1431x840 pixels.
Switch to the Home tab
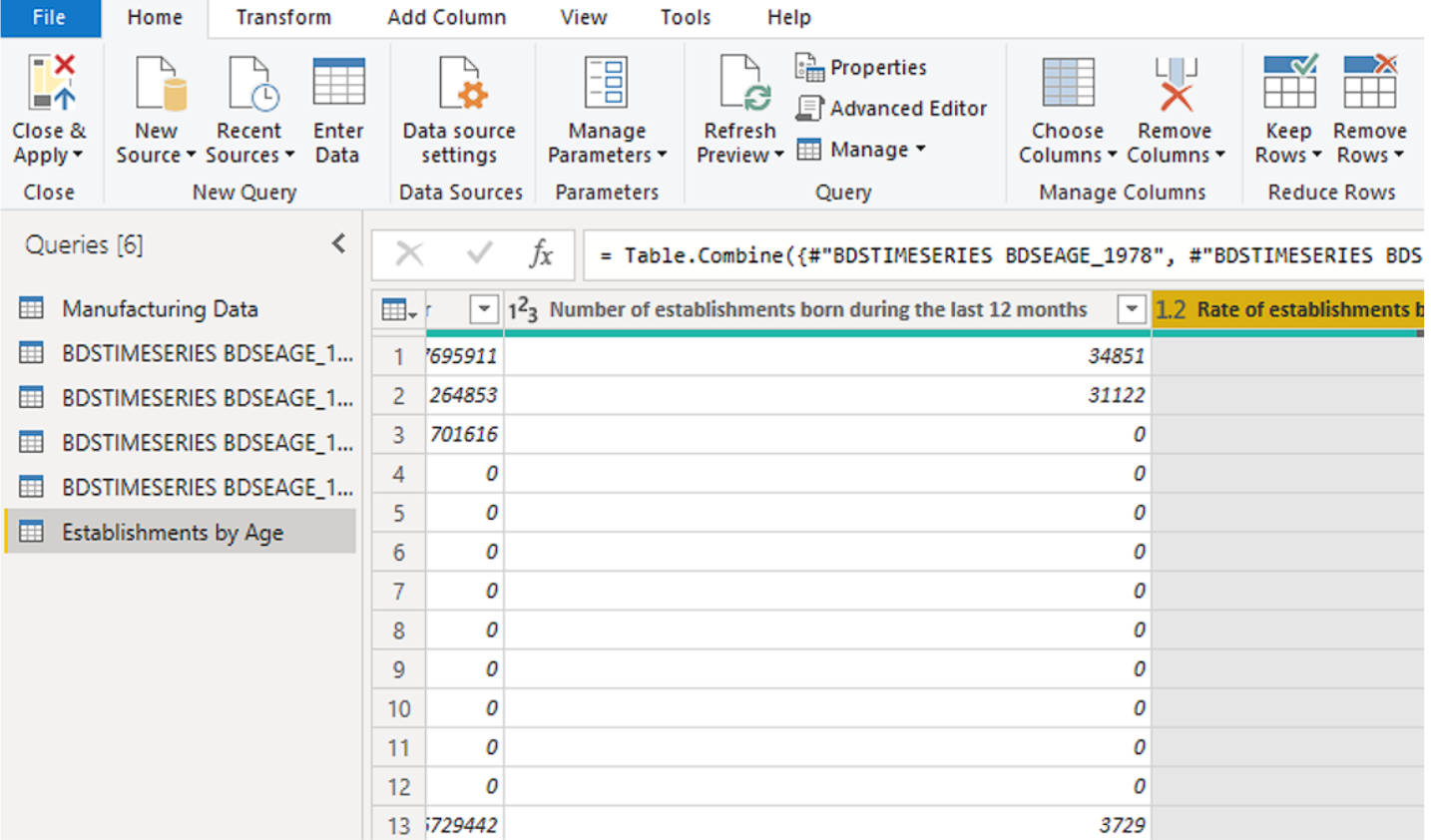point(155,18)
